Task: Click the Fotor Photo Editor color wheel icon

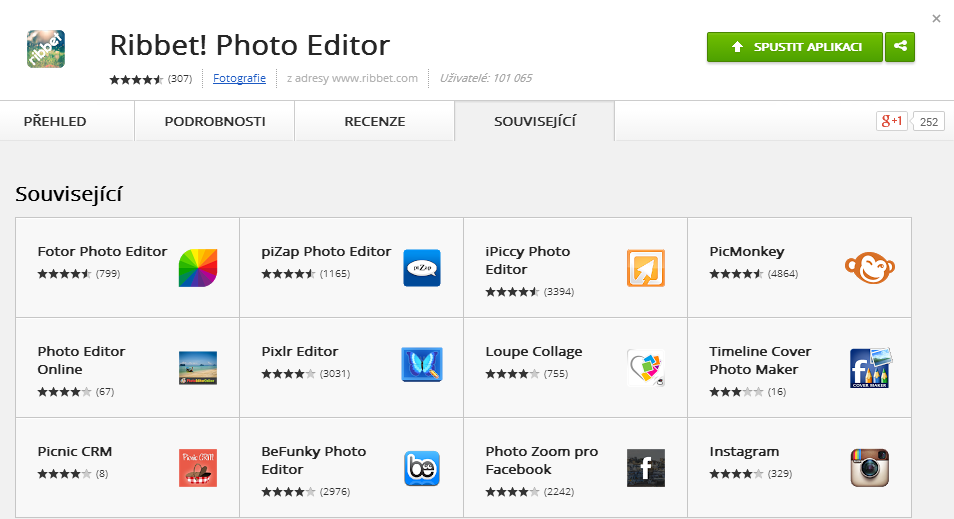Action: (198, 268)
